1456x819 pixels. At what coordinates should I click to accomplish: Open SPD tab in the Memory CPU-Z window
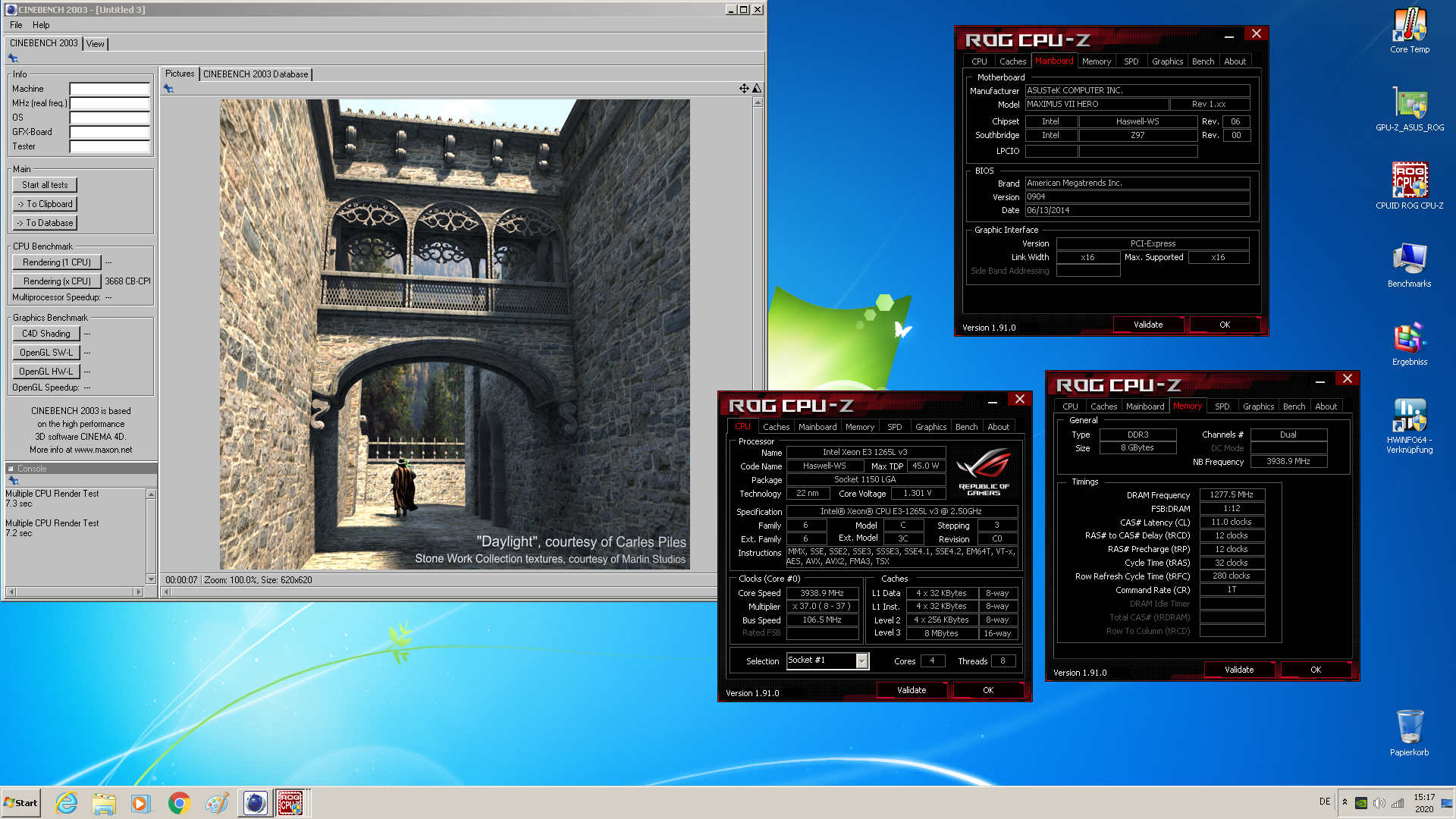tap(1222, 406)
